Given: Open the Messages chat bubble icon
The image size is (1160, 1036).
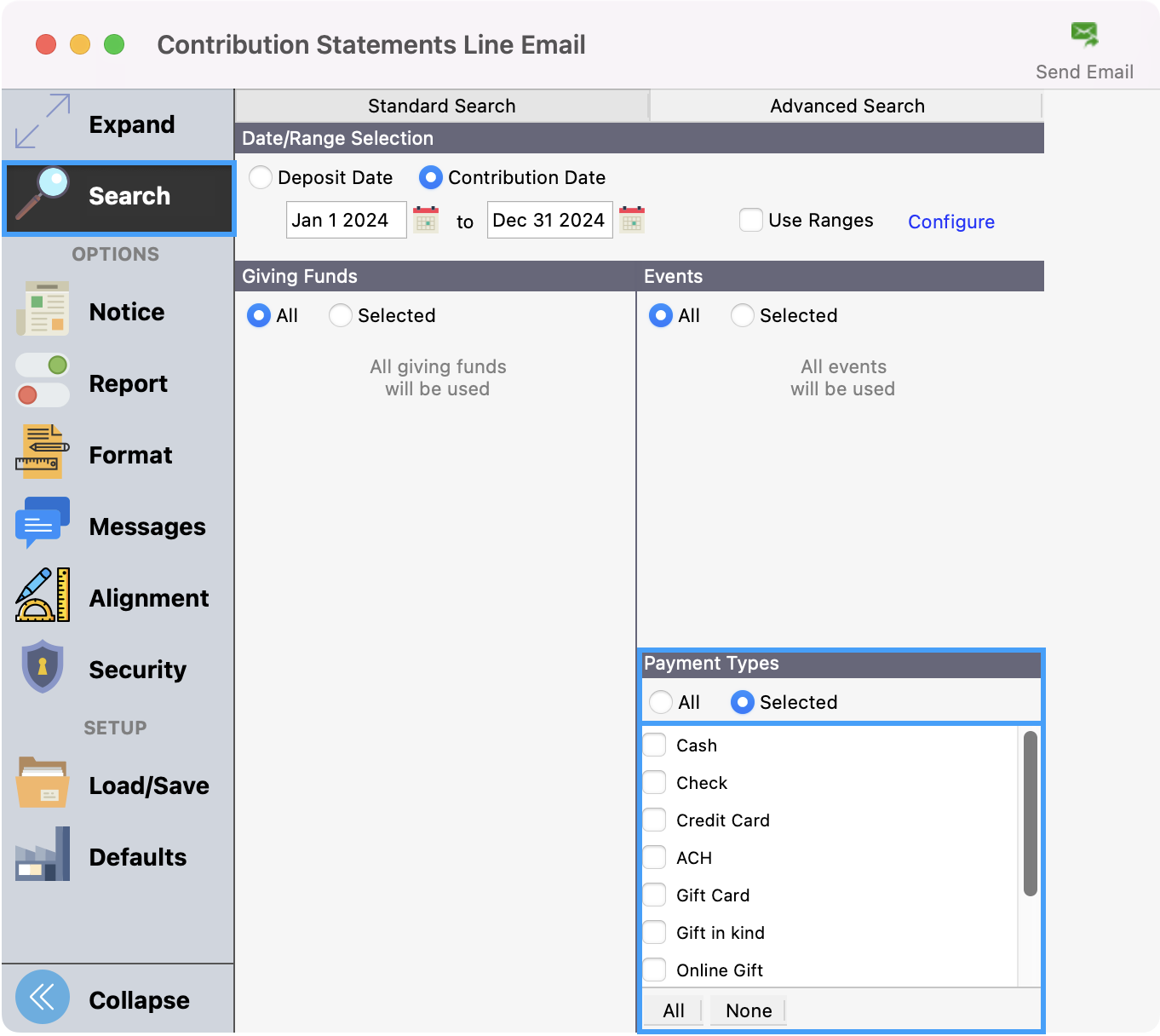Looking at the screenshot, I should [43, 524].
